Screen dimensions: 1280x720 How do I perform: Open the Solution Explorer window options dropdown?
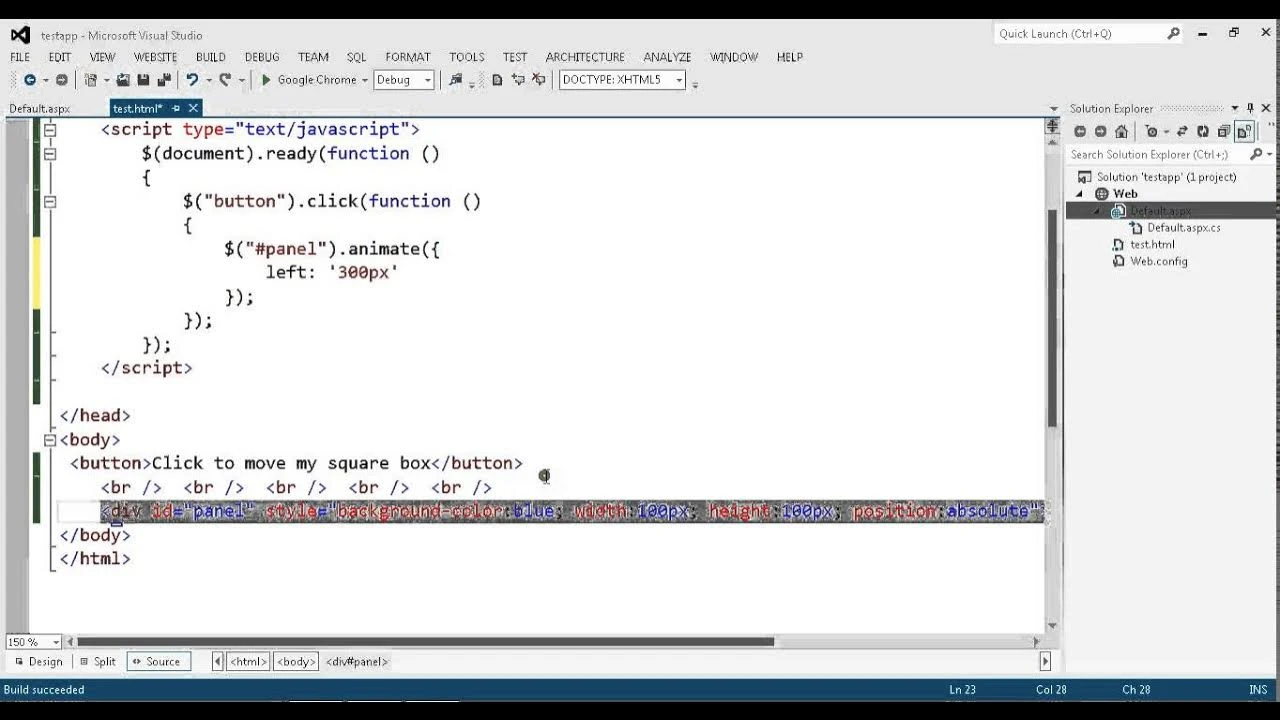[1235, 108]
